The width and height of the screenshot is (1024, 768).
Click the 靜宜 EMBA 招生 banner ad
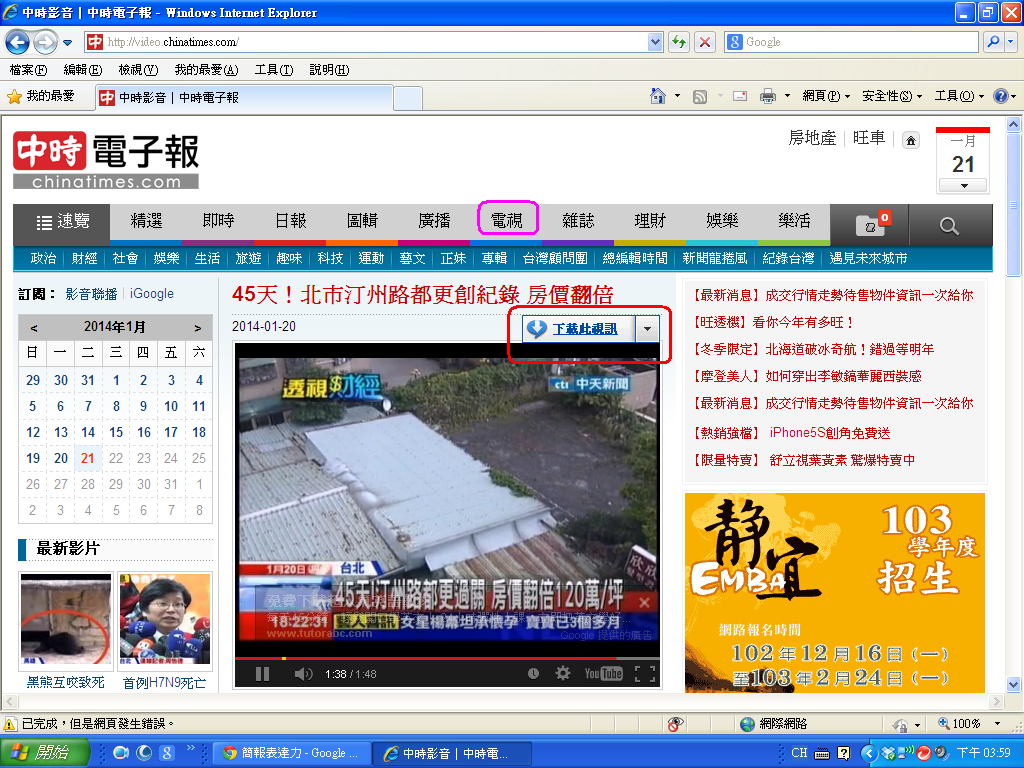coord(835,592)
